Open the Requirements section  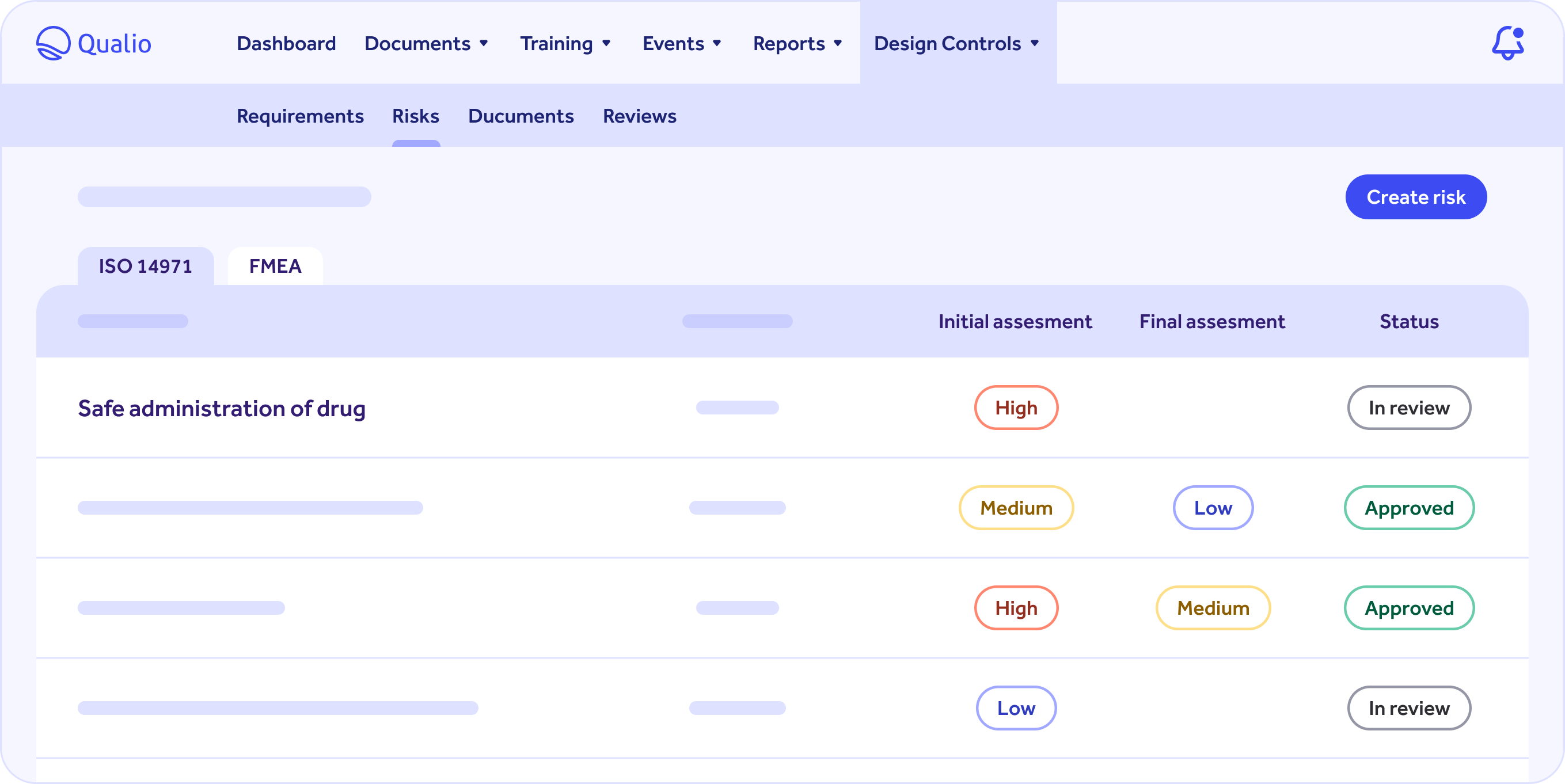point(300,116)
